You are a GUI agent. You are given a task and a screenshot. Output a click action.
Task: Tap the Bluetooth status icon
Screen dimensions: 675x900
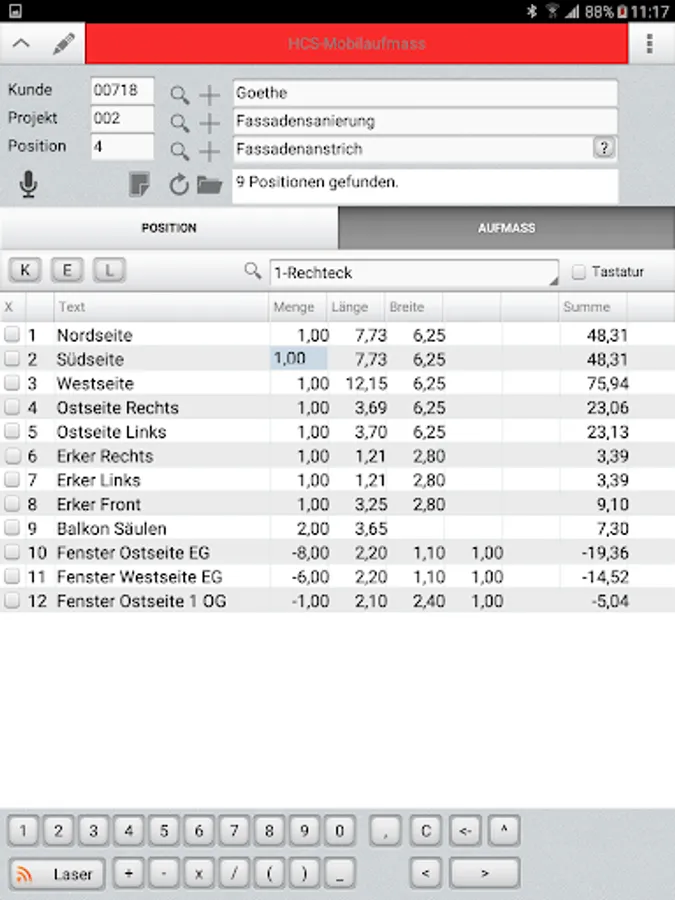tap(532, 11)
